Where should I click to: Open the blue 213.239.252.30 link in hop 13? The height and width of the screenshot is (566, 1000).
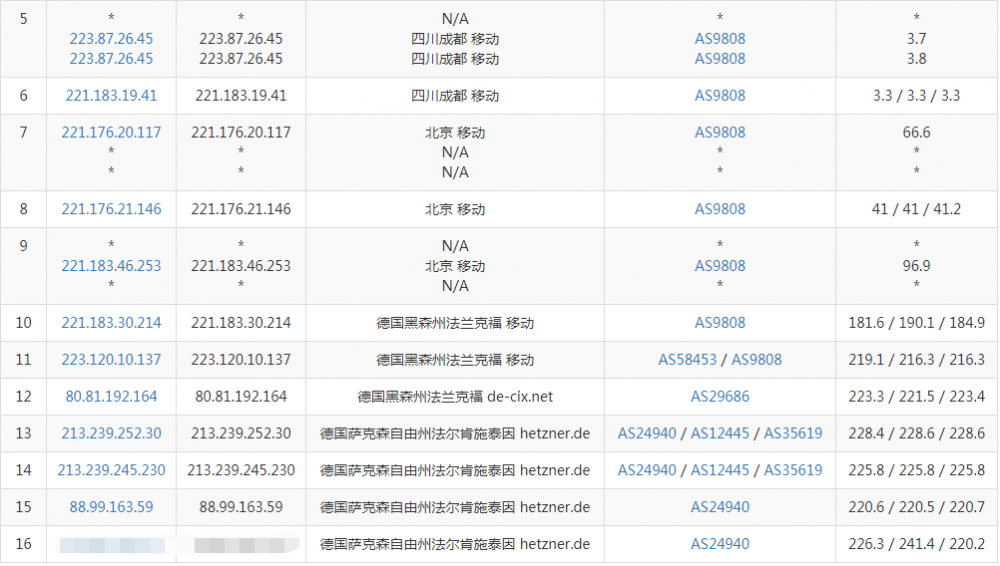click(111, 434)
